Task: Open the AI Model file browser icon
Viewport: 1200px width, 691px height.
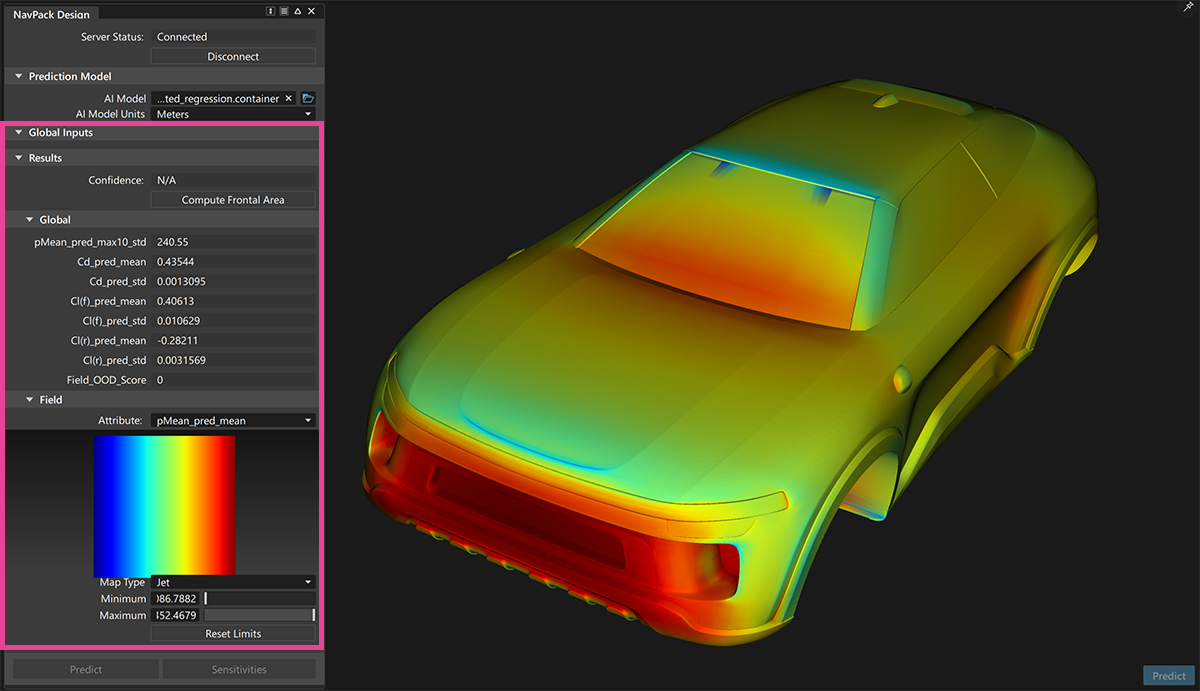Action: 308,98
